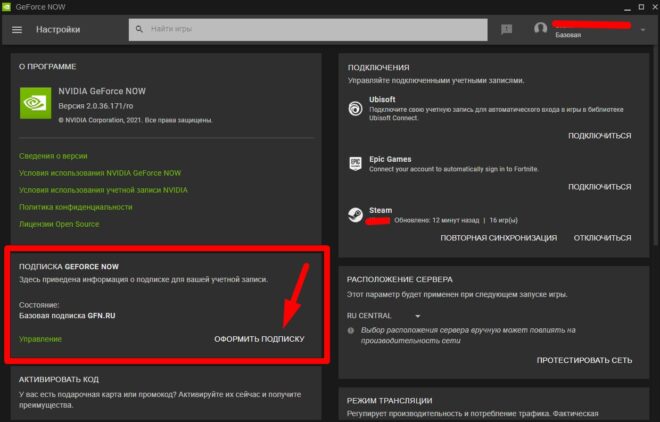This screenshot has height=422, width=660.
Task: Click the server location info icon
Action: tap(351, 331)
